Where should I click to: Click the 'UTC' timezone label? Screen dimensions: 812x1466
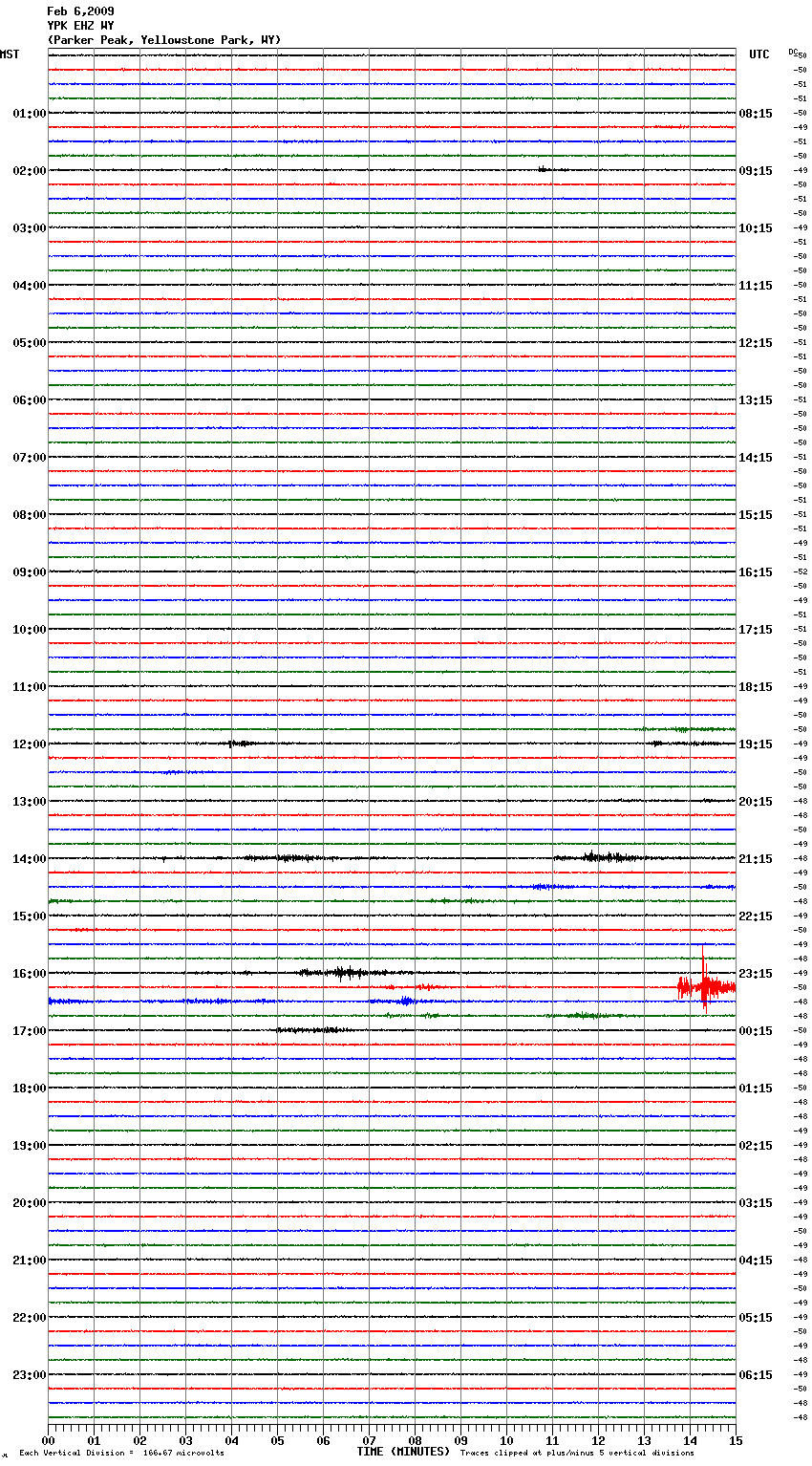759,54
